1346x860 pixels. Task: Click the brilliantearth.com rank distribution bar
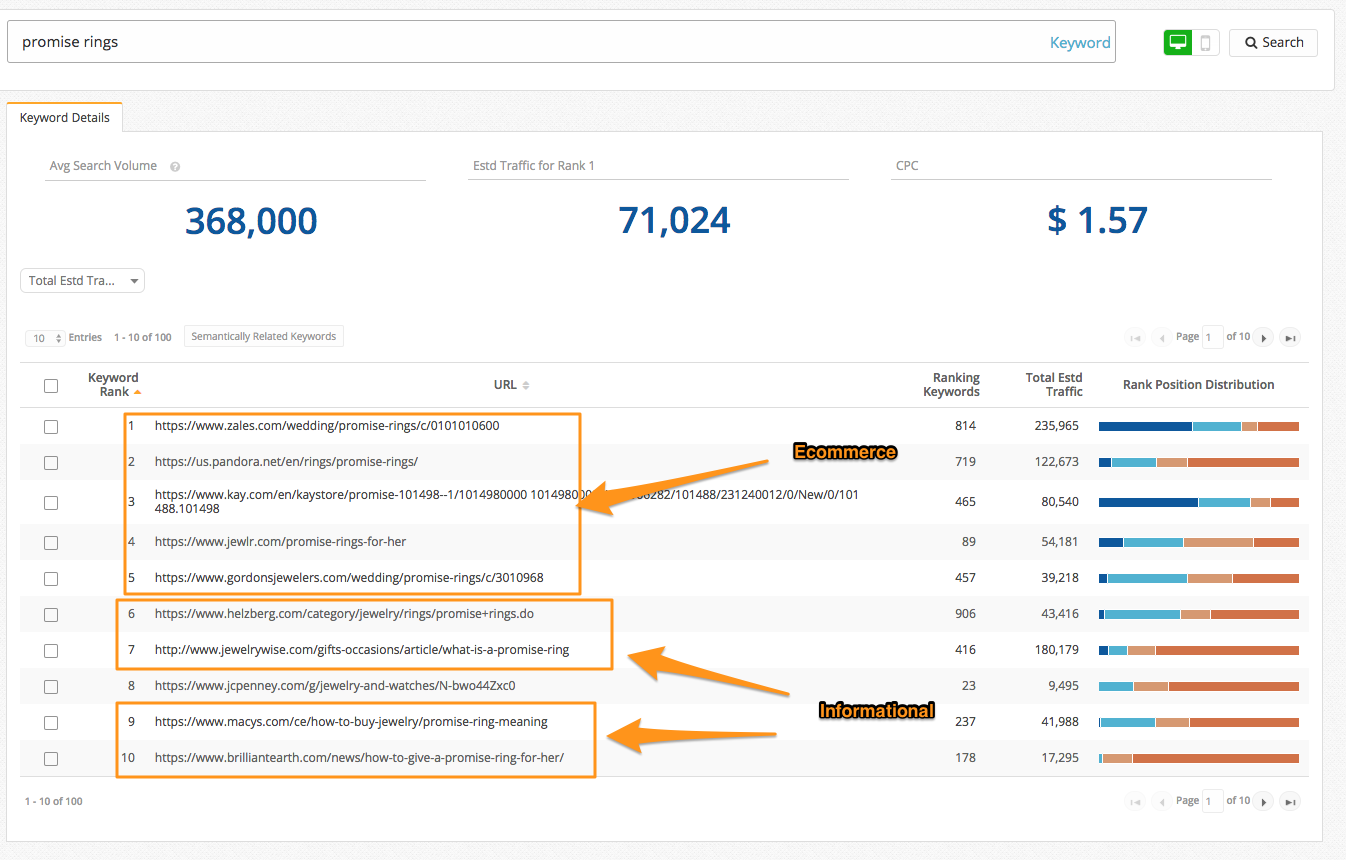[1199, 758]
